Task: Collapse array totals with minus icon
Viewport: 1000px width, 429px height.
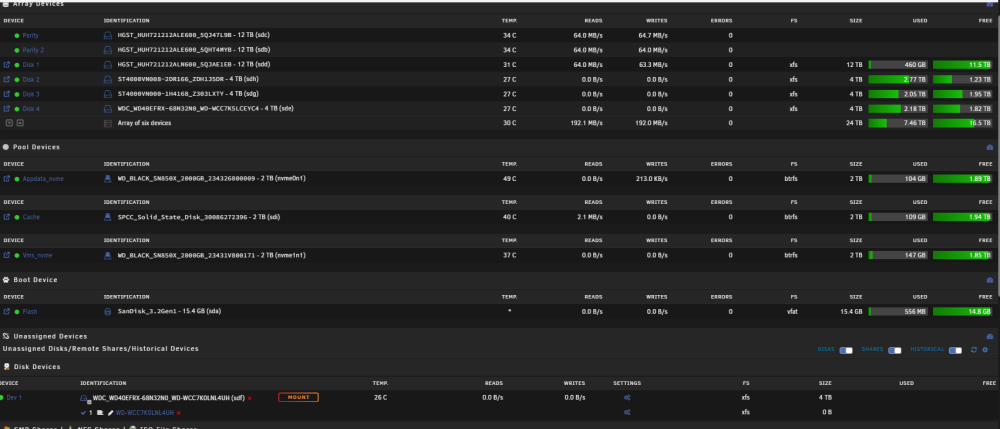Action: 20,123
